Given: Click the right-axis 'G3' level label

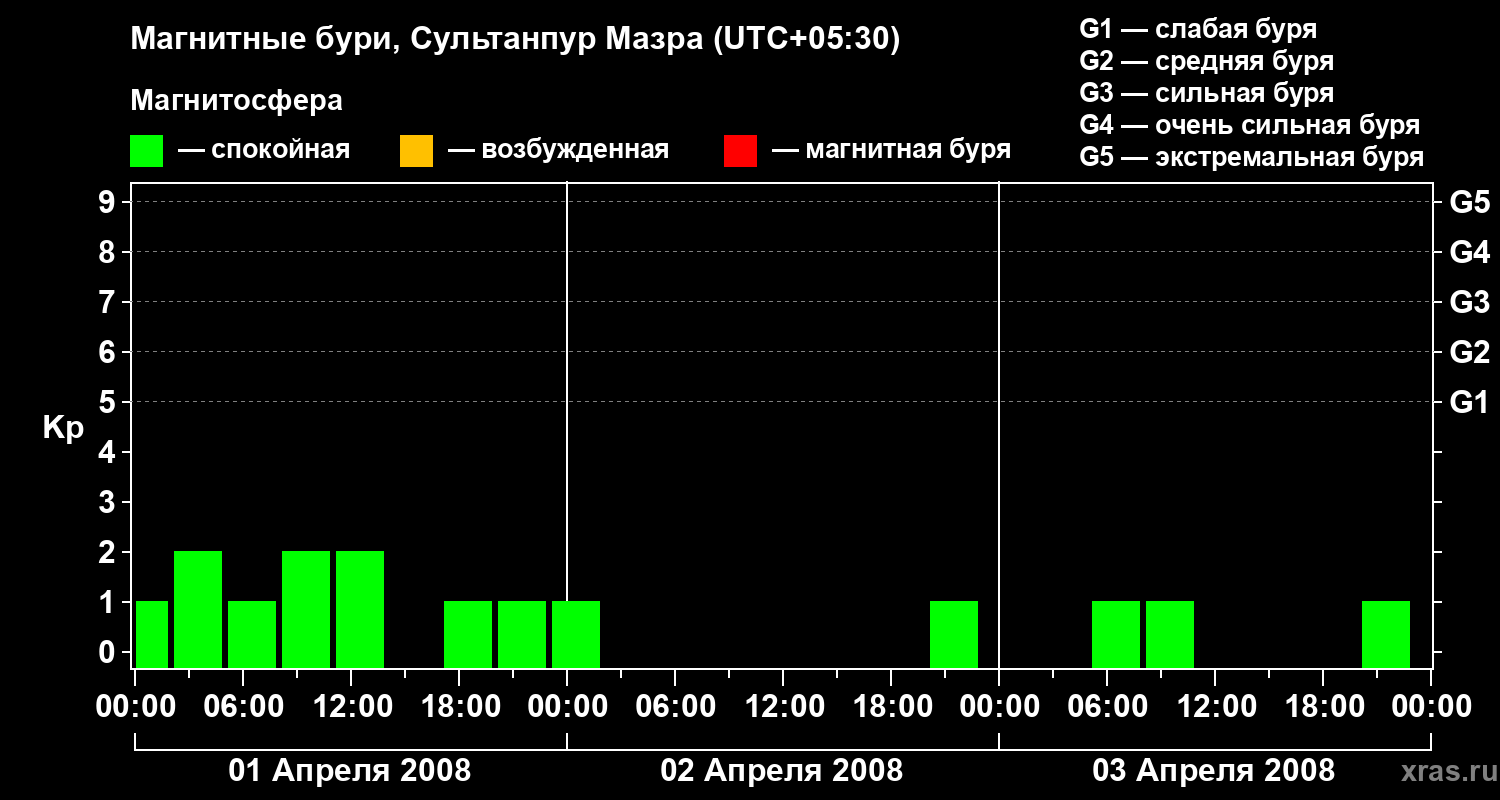Looking at the screenshot, I should click(x=1469, y=302).
